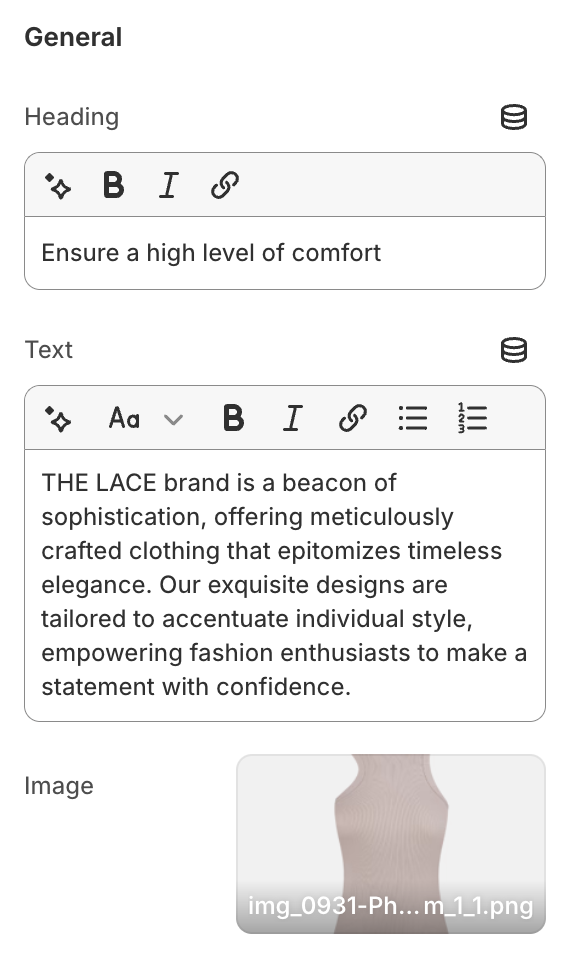This screenshot has height=960, width=578.
Task: Open the tank top image thumbnail
Action: click(391, 844)
